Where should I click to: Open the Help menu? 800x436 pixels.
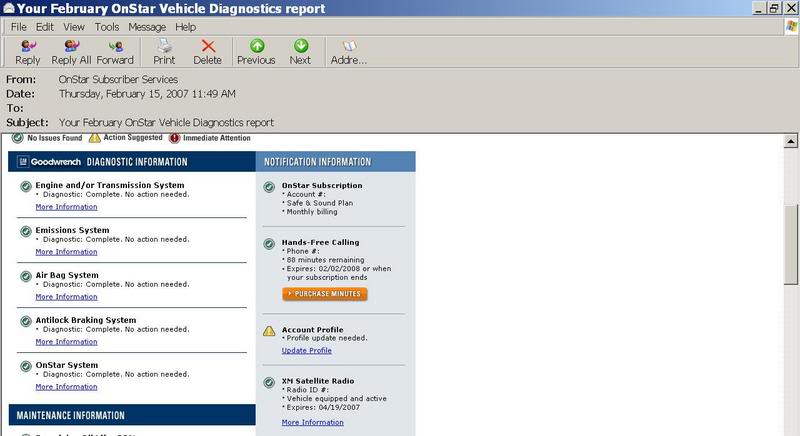click(185, 27)
